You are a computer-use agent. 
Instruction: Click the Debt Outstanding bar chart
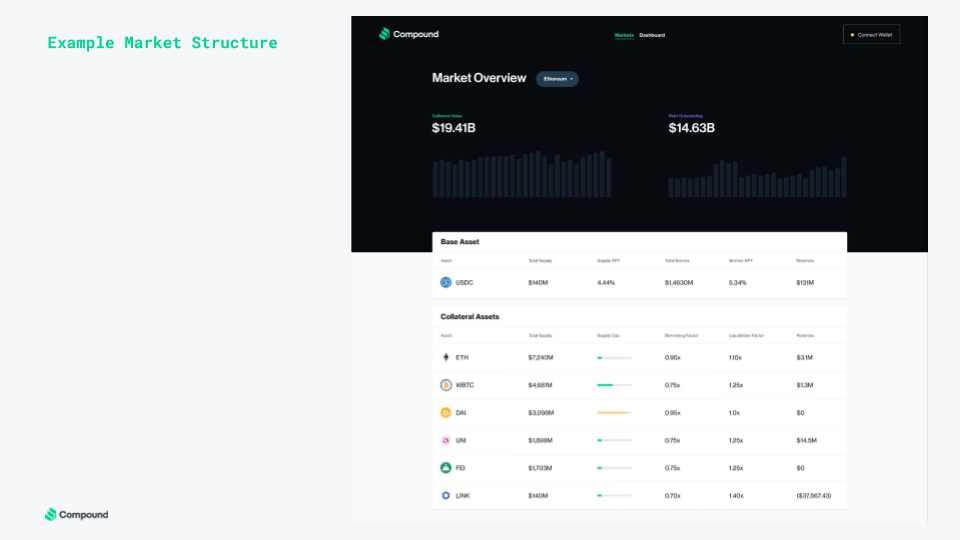coord(757,177)
